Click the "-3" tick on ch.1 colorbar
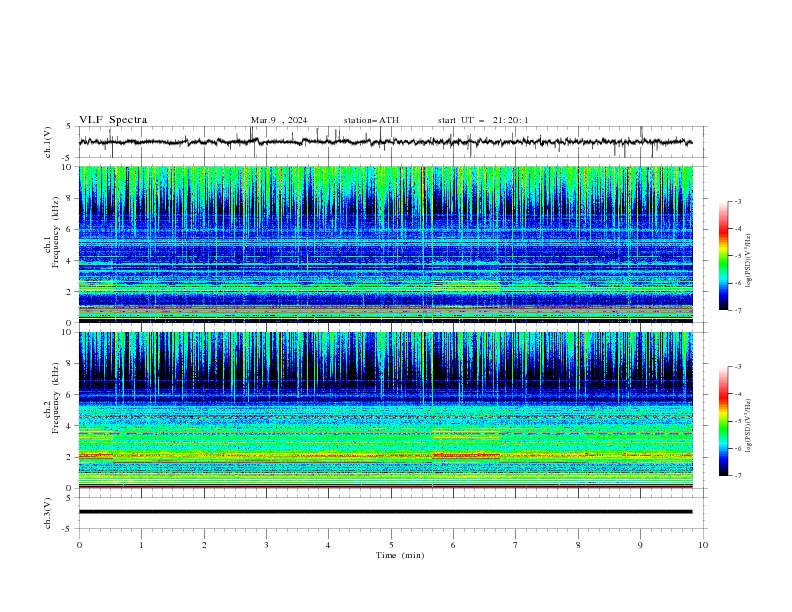 click(738, 201)
